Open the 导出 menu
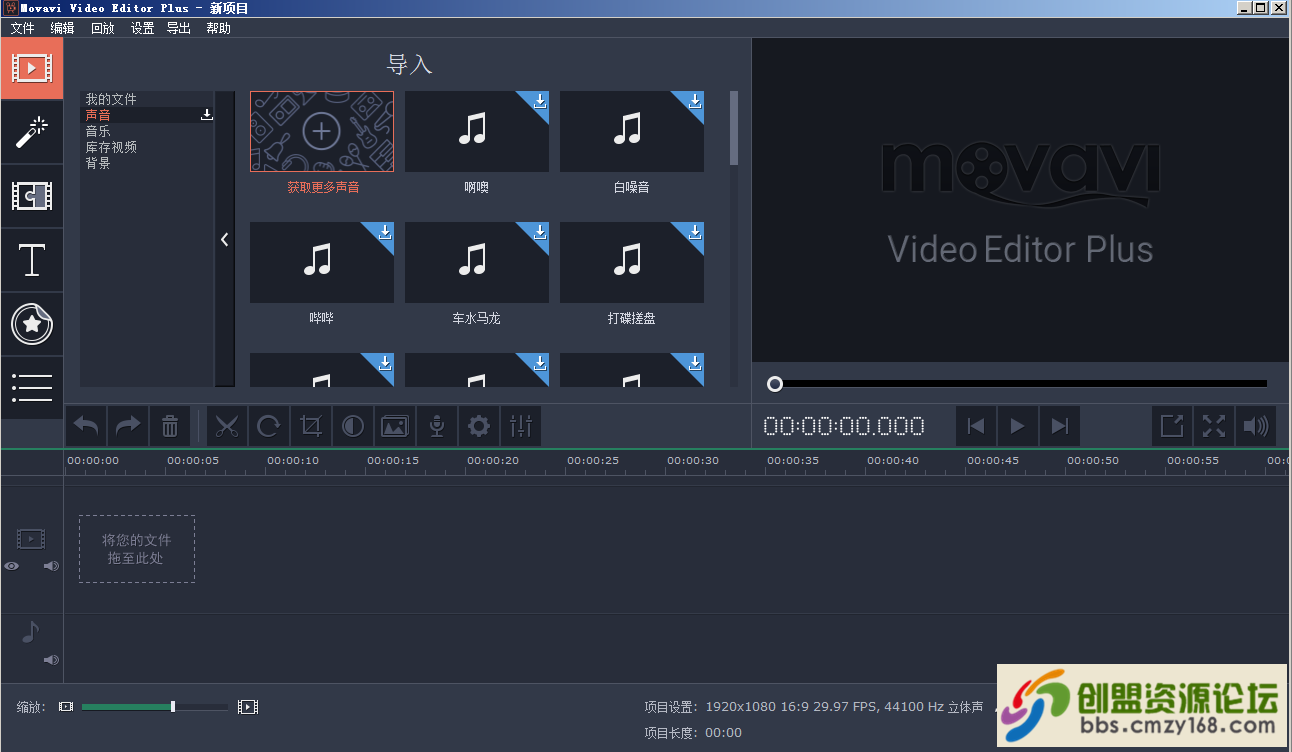Viewport: 1292px width, 752px height. pyautogui.click(x=178, y=28)
